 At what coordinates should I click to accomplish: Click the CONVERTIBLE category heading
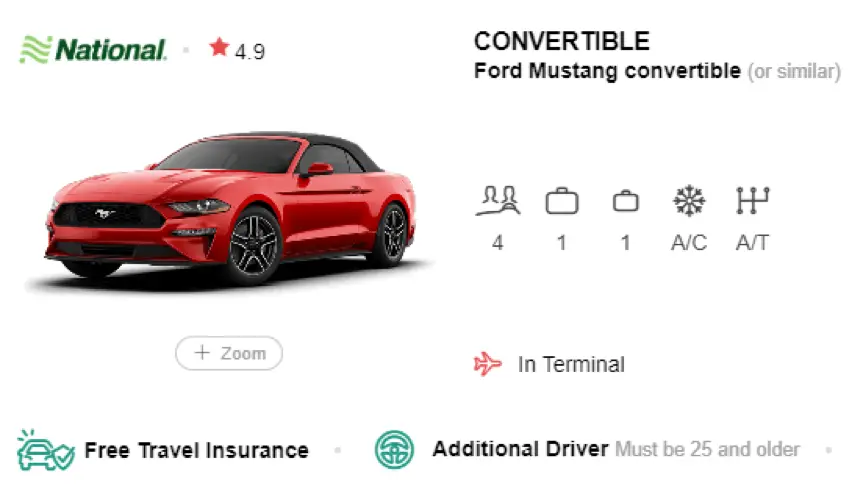pyautogui.click(x=562, y=41)
